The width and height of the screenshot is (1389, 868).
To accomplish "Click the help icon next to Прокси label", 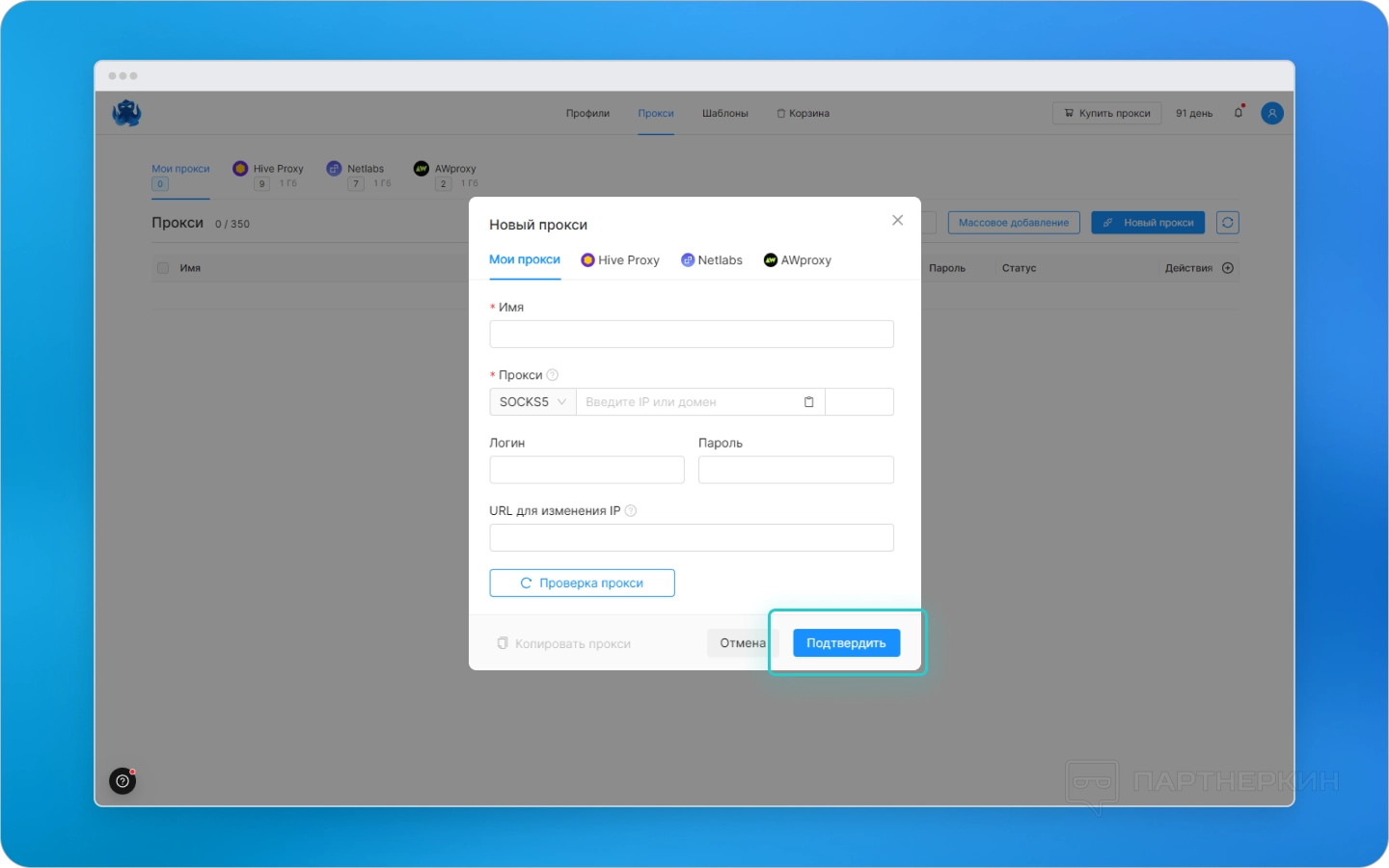I will pyautogui.click(x=553, y=375).
